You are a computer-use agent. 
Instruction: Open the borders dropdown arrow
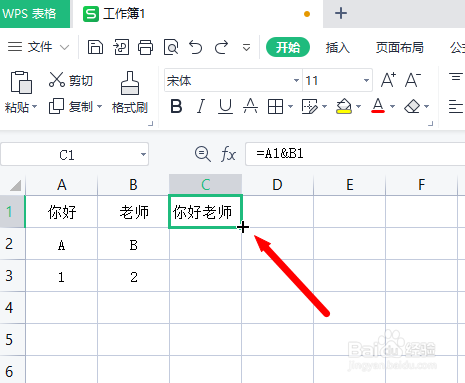[290, 107]
